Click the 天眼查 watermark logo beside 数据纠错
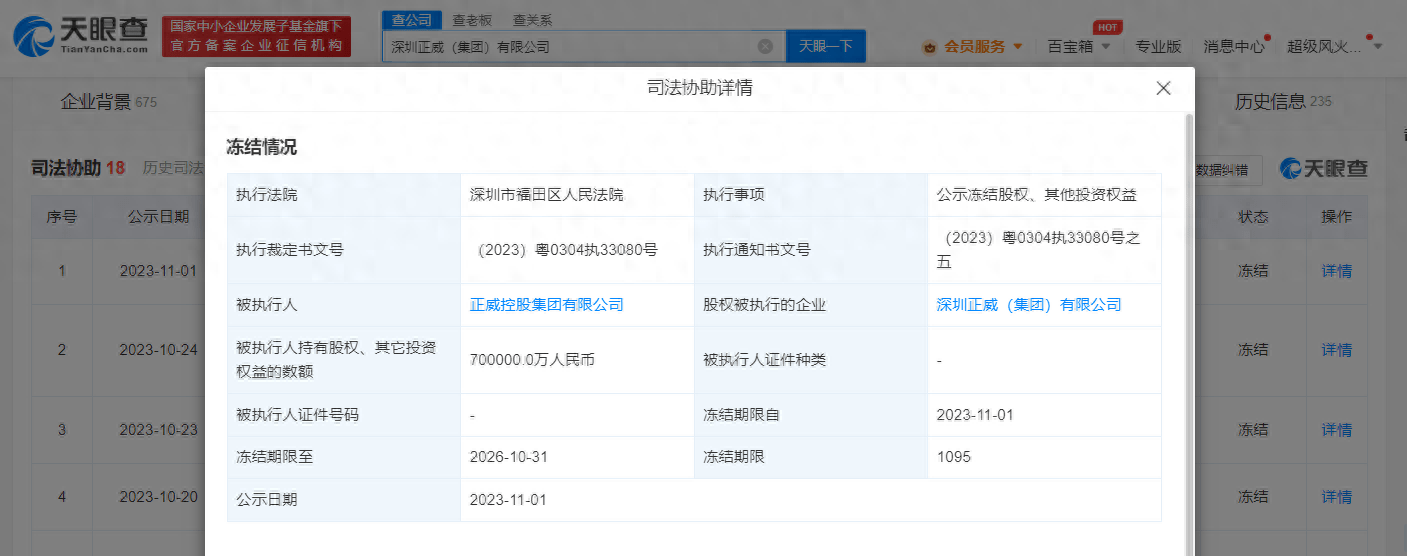This screenshot has height=556, width=1407. (1324, 169)
